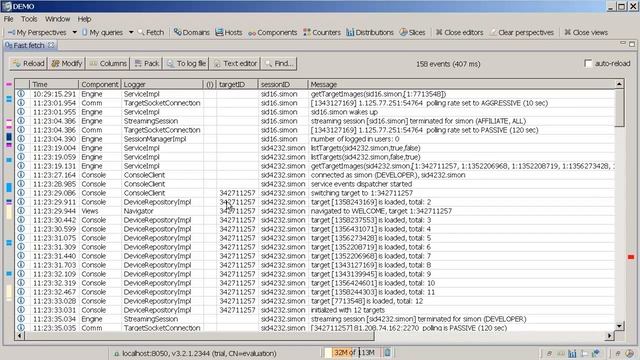
Task: Click the Reload button
Action: pyautogui.click(x=28, y=64)
